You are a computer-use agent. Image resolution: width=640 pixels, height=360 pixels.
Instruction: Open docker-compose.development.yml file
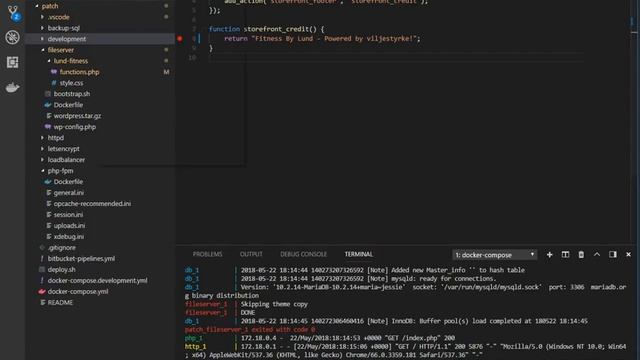98,281
